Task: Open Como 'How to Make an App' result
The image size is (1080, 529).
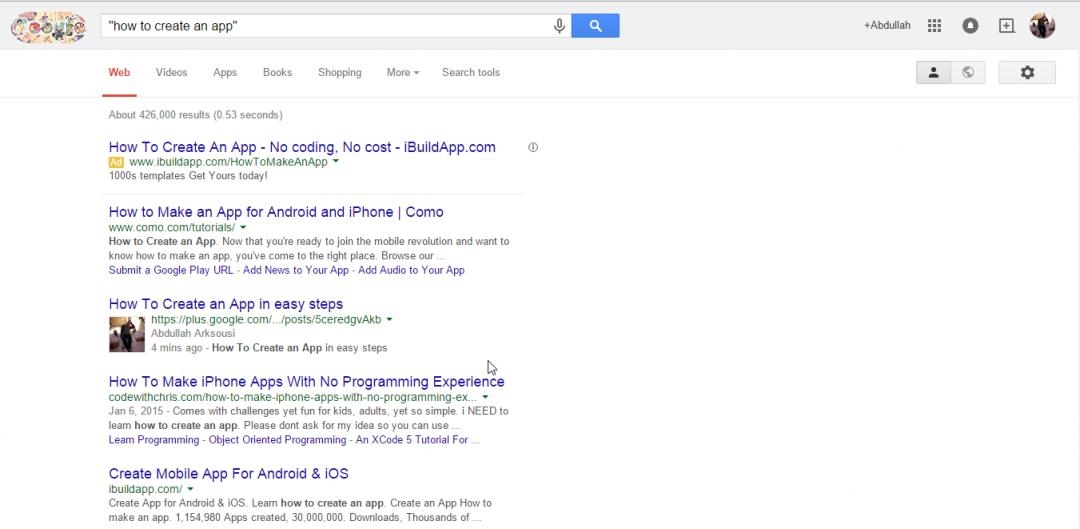Action: coord(276,212)
